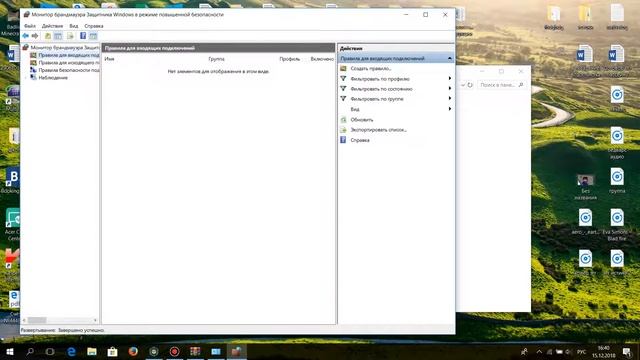Open Help via blue question-mark toolbar icon
Image resolution: width=640 pixels, height=360 pixels.
(x=83, y=36)
